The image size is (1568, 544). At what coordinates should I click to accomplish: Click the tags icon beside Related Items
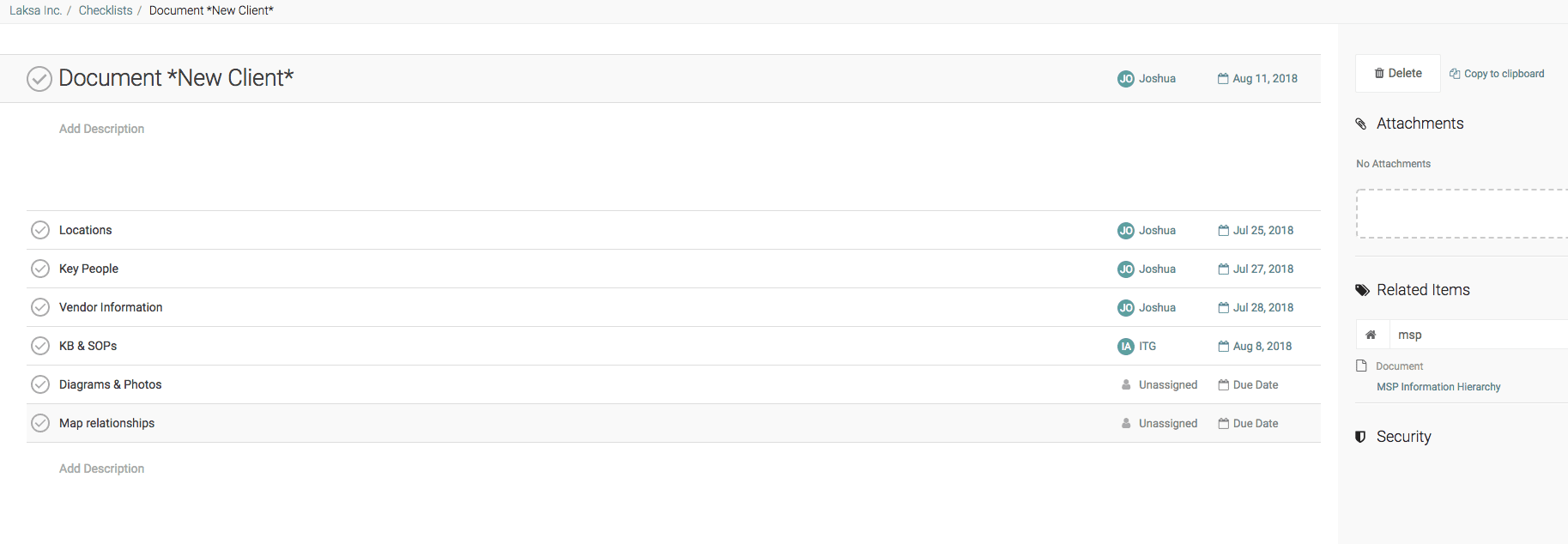click(1362, 290)
